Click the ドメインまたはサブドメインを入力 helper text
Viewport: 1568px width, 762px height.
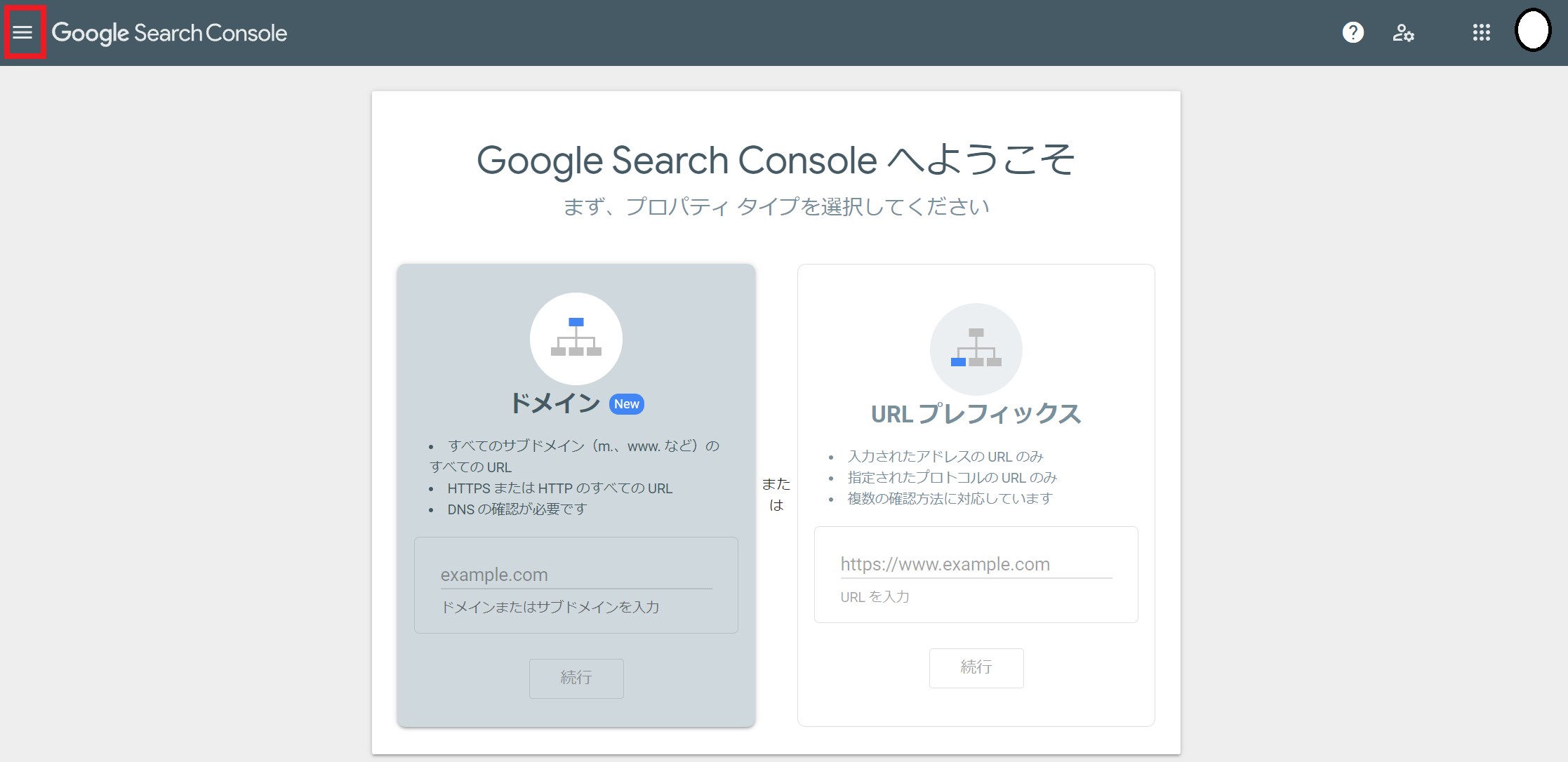point(550,607)
